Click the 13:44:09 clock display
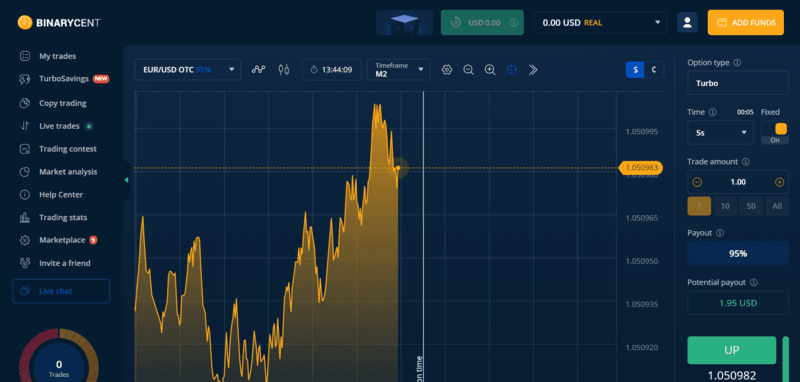 coord(332,69)
